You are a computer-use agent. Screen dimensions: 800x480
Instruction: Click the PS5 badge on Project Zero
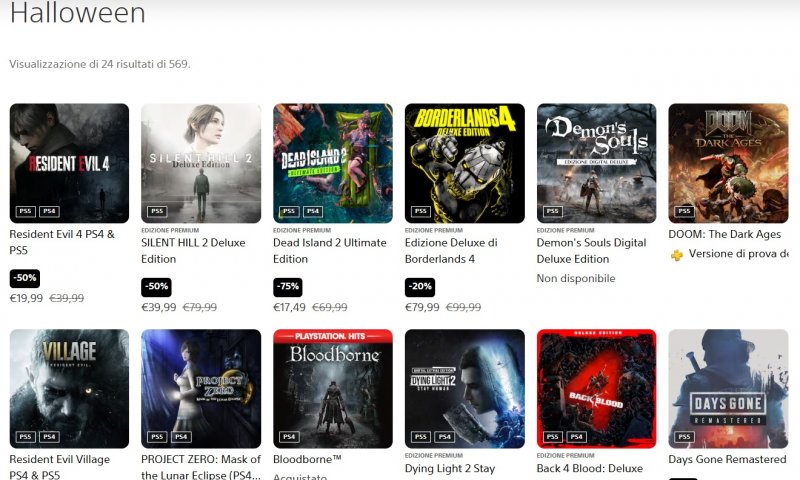pyautogui.click(x=157, y=437)
